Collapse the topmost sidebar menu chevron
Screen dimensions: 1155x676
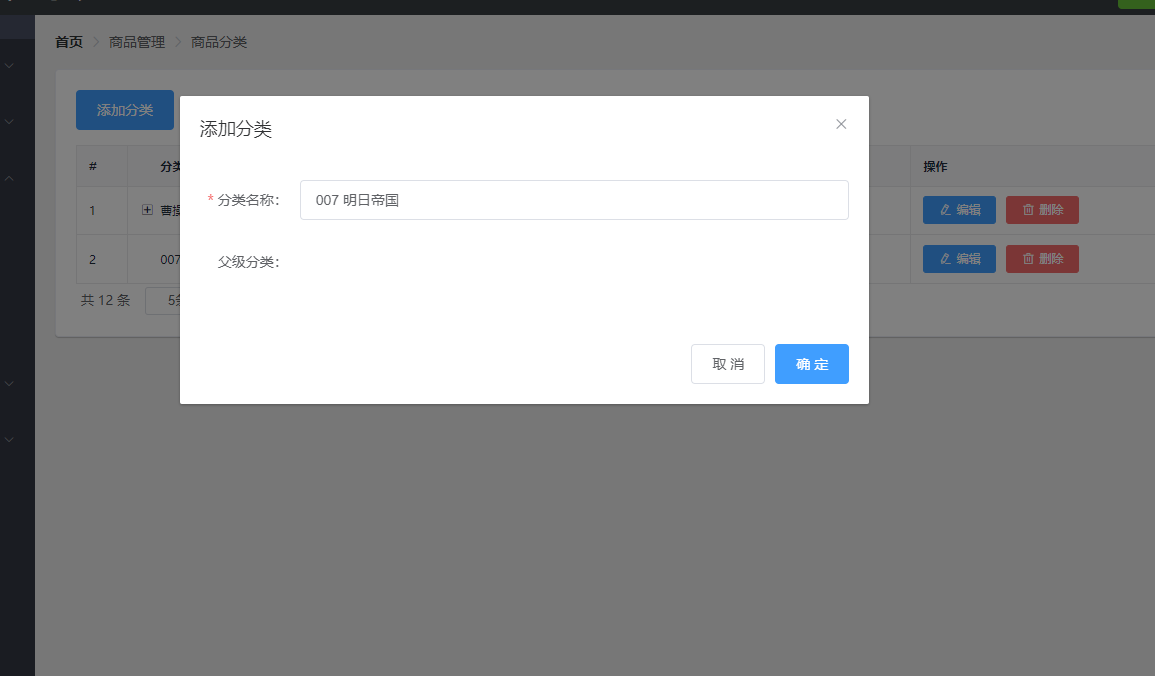click(x=7, y=65)
